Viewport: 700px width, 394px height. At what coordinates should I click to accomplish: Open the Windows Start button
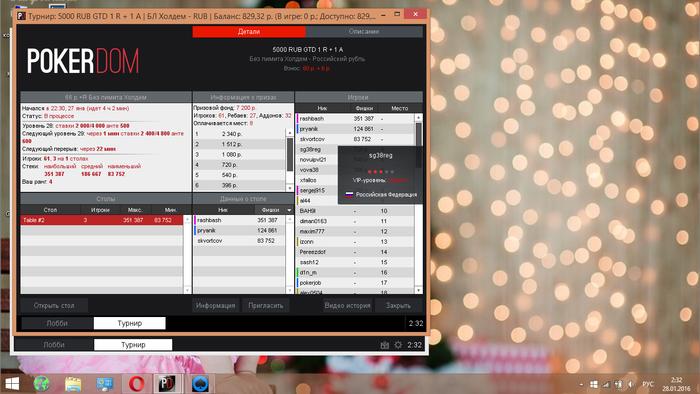click(x=12, y=384)
